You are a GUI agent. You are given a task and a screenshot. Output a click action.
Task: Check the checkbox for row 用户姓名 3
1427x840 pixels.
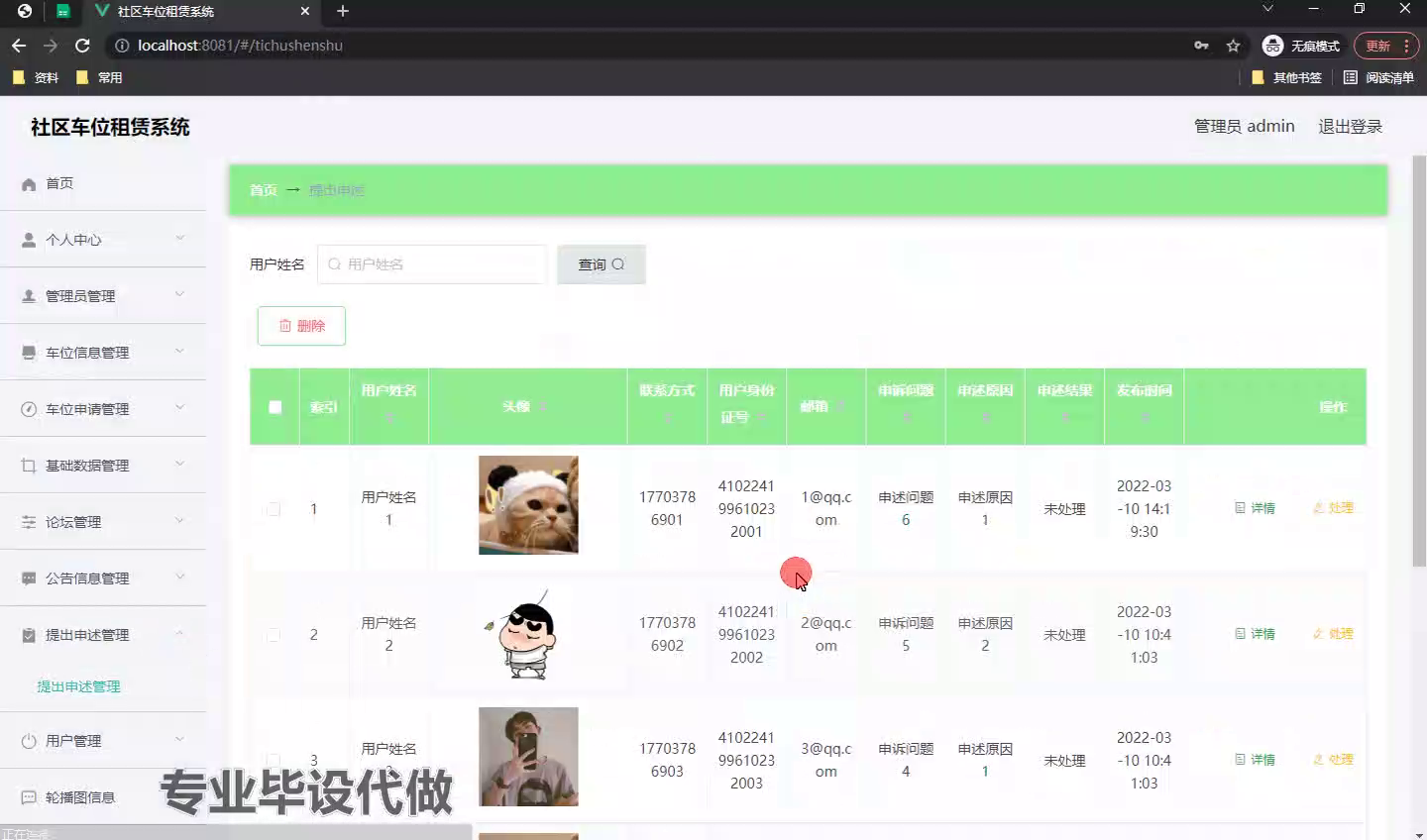274,761
